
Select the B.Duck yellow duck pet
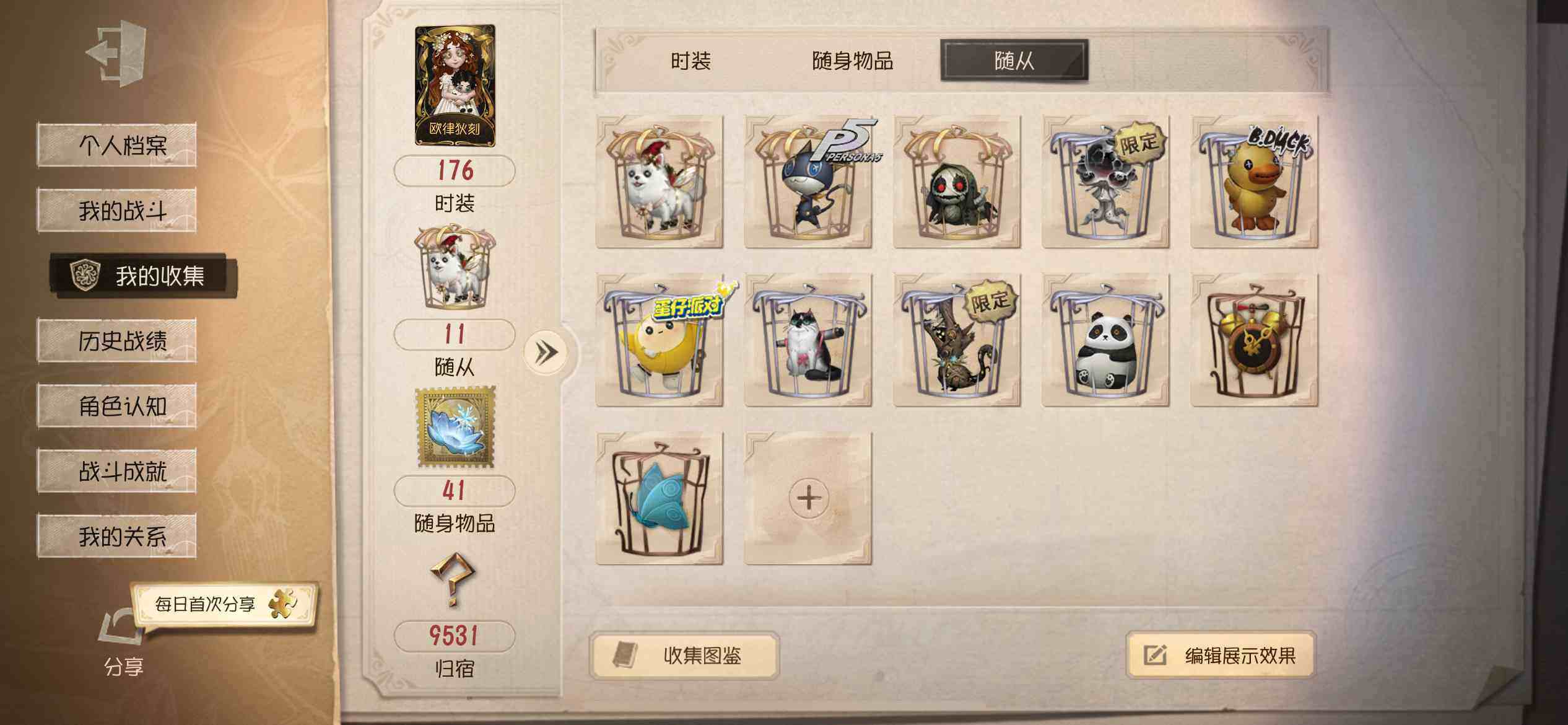click(x=1254, y=182)
